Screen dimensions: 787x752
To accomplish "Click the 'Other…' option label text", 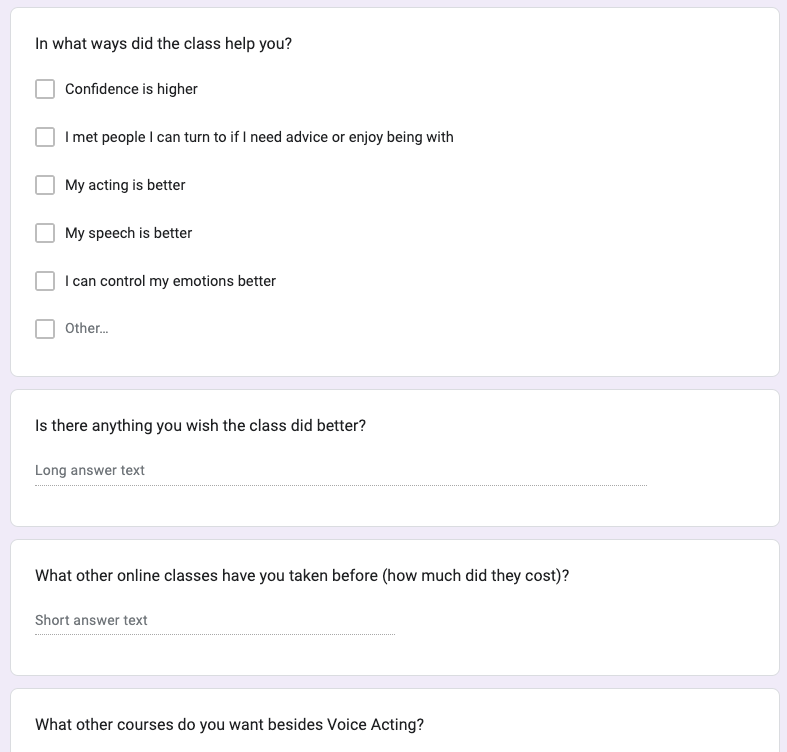I will (x=86, y=328).
